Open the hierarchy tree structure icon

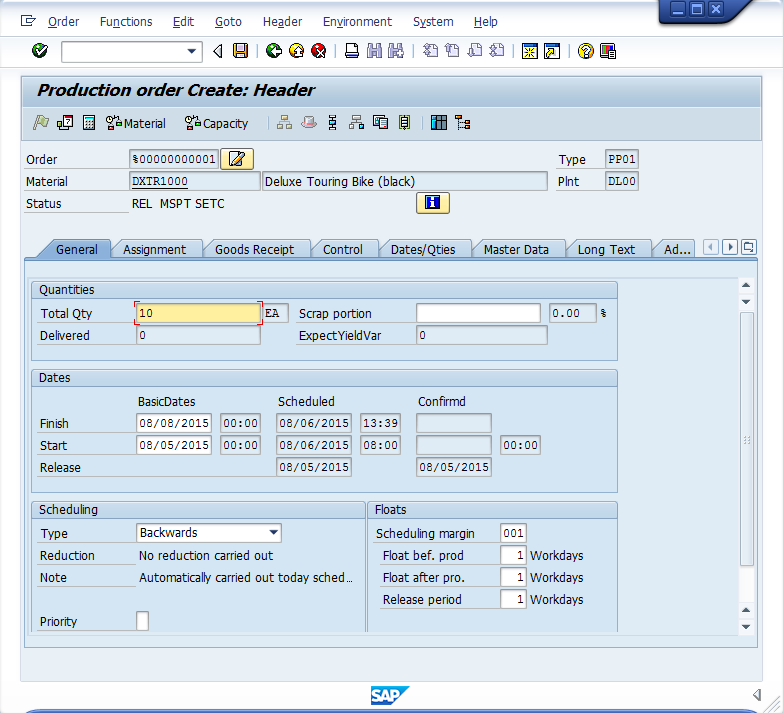point(463,122)
